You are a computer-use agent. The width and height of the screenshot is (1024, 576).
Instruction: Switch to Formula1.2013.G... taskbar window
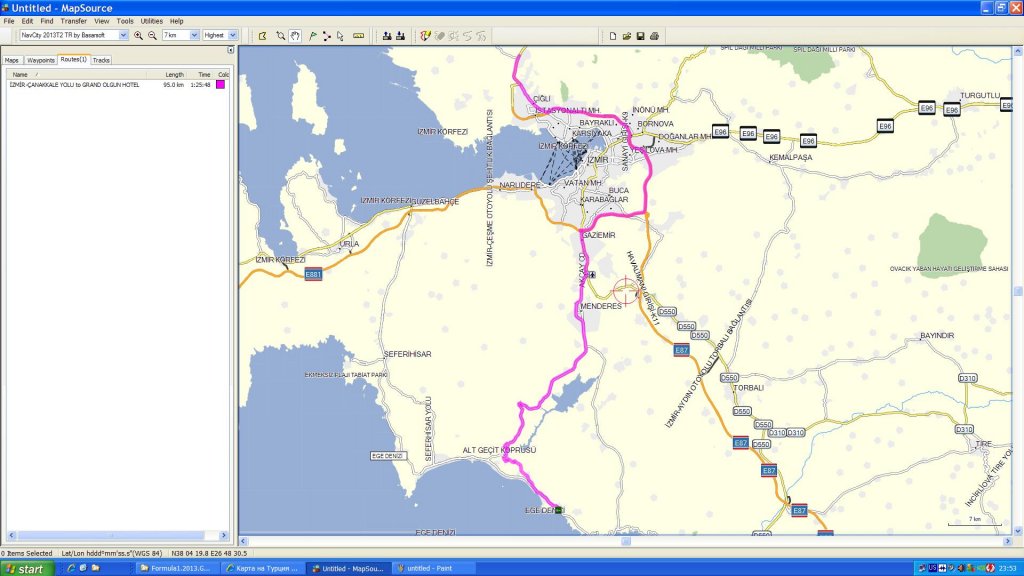click(x=176, y=568)
